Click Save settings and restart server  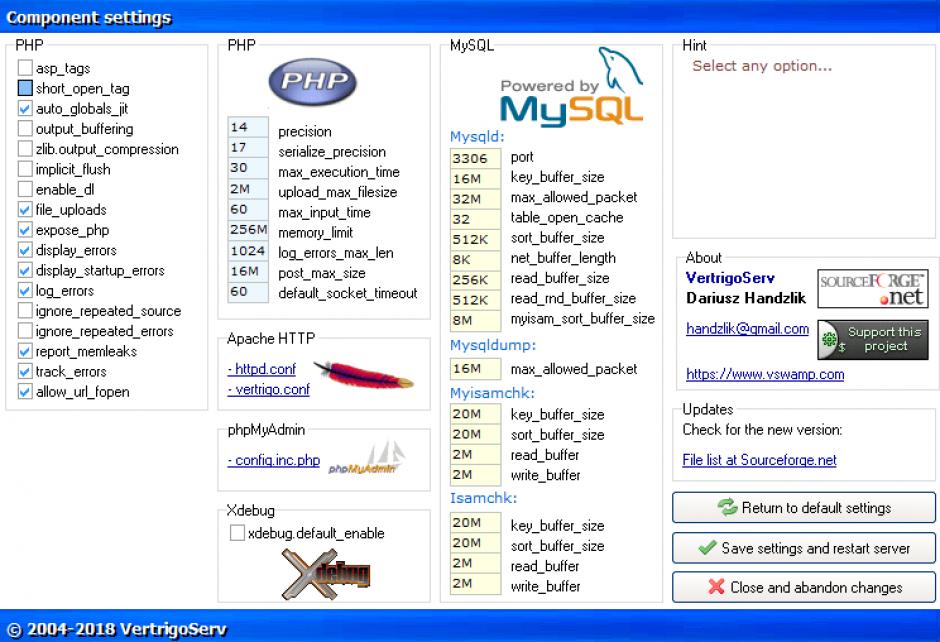point(803,548)
